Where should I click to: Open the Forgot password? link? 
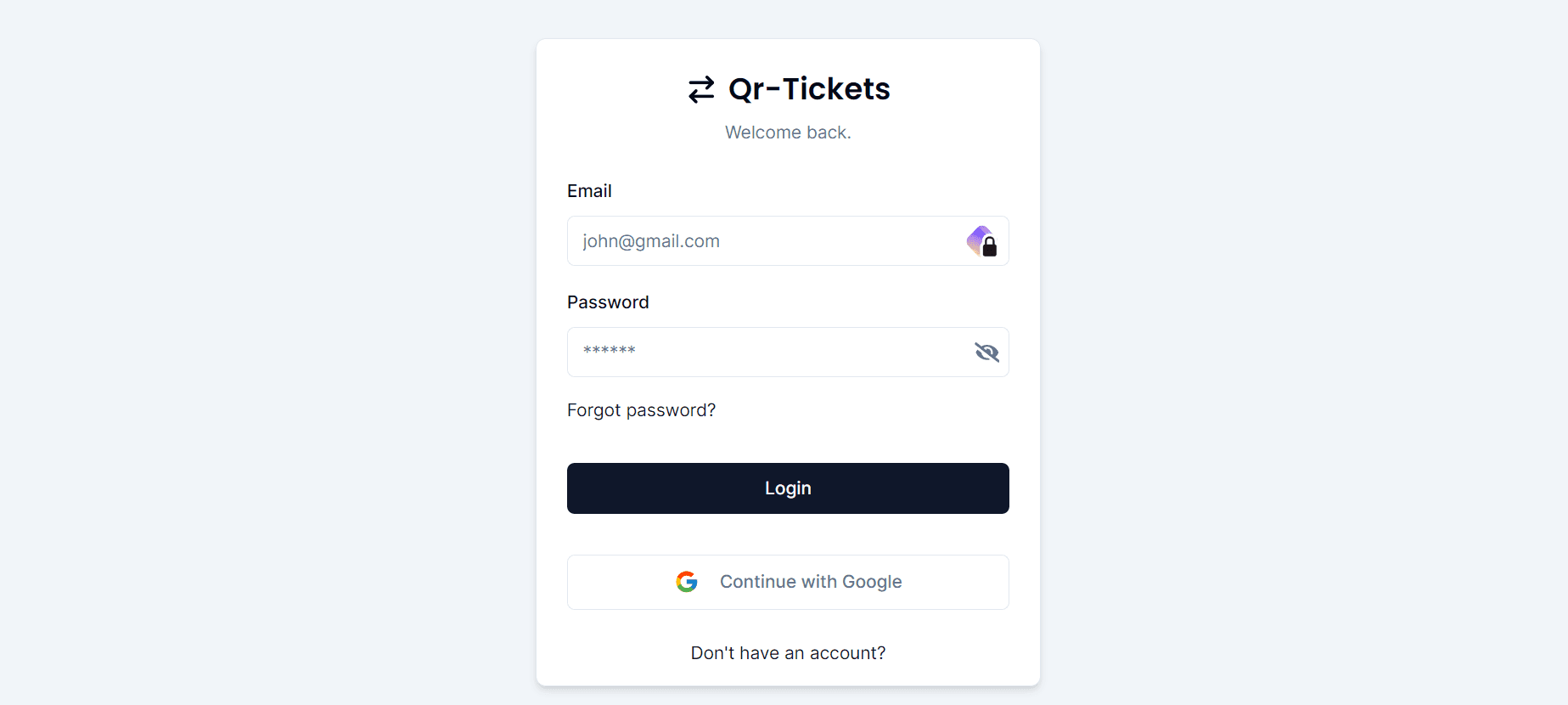tap(641, 410)
